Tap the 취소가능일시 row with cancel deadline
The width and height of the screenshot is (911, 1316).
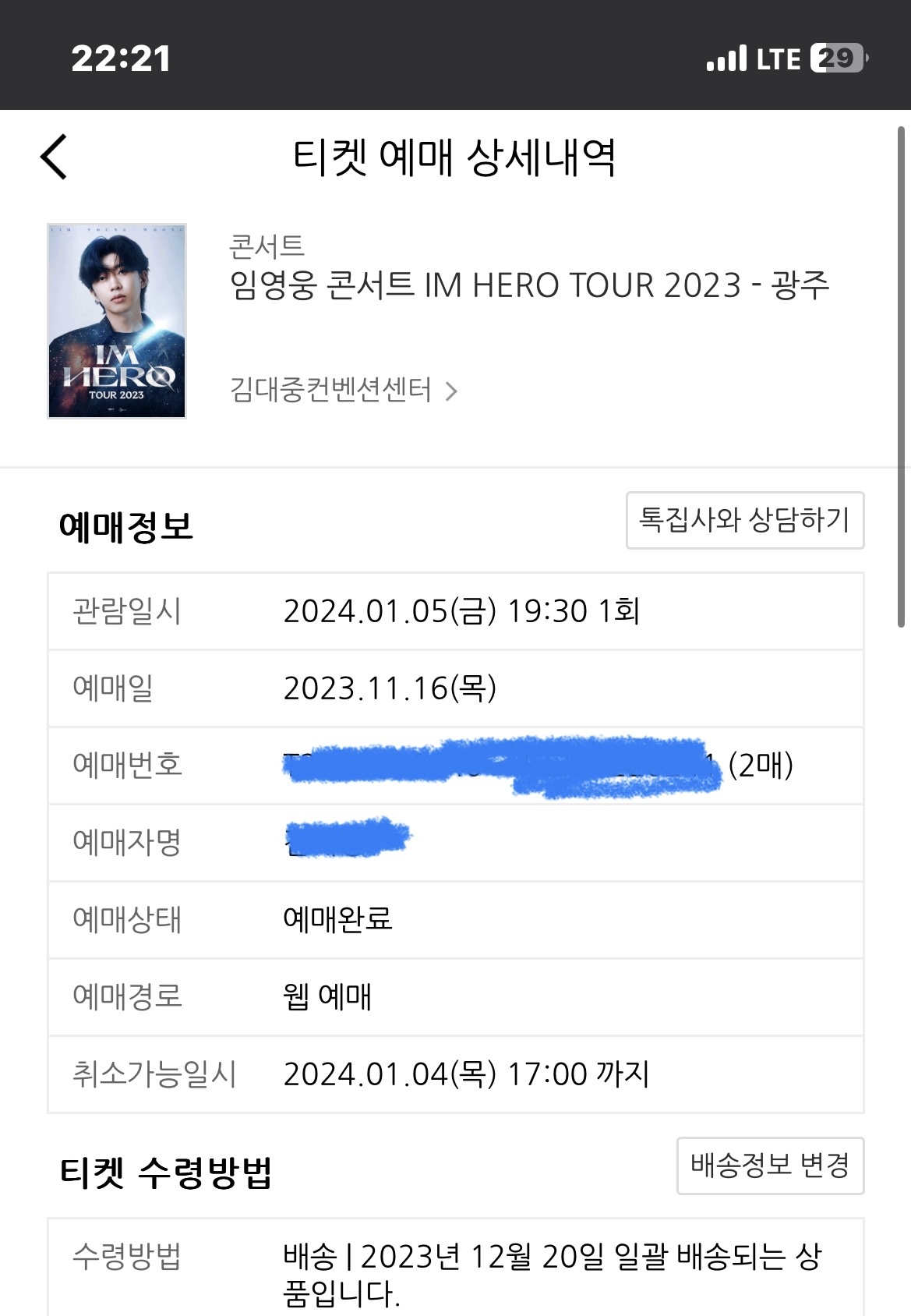pos(455,1074)
